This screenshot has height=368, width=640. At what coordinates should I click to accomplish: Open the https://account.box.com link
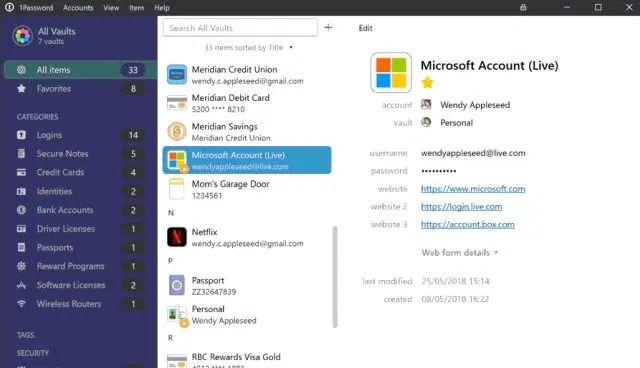pyautogui.click(x=468, y=225)
